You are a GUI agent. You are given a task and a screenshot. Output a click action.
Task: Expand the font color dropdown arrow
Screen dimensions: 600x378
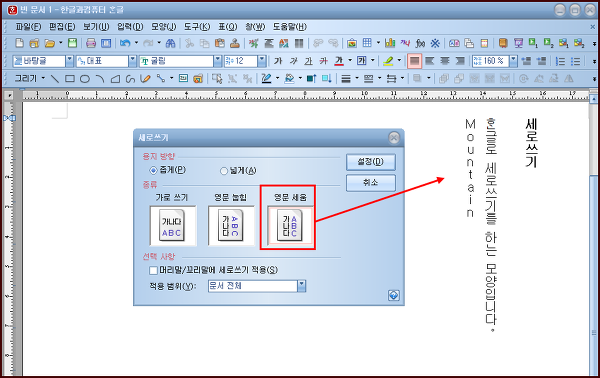click(350, 61)
